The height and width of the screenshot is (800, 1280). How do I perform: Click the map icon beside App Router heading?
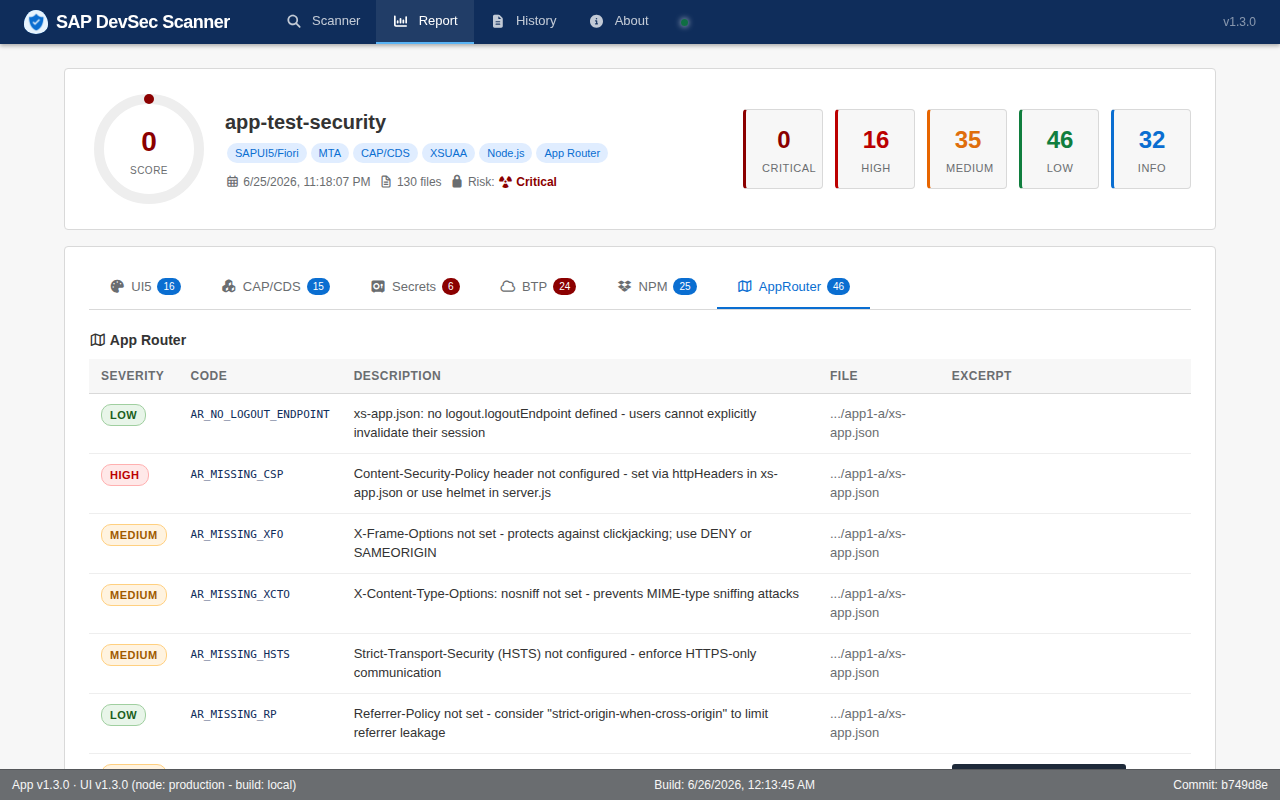(97, 340)
